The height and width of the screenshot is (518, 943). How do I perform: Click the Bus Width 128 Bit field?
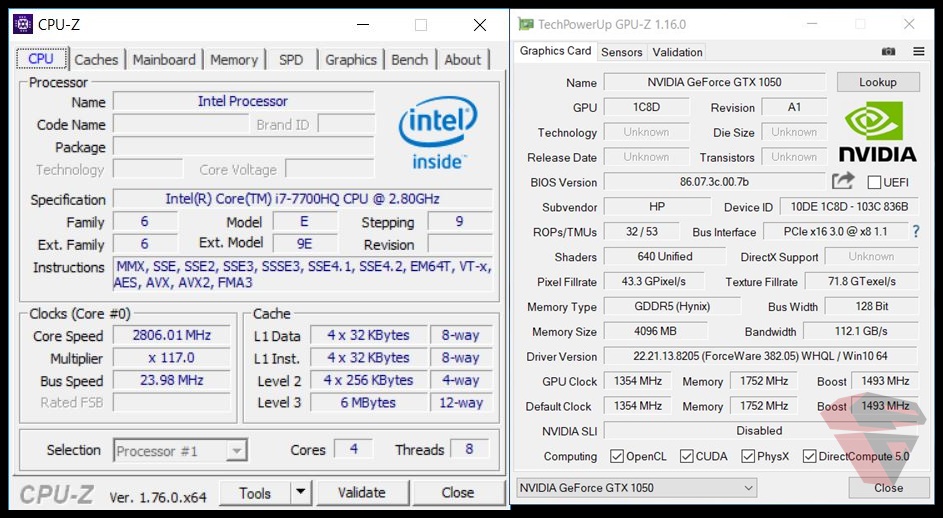click(871, 306)
